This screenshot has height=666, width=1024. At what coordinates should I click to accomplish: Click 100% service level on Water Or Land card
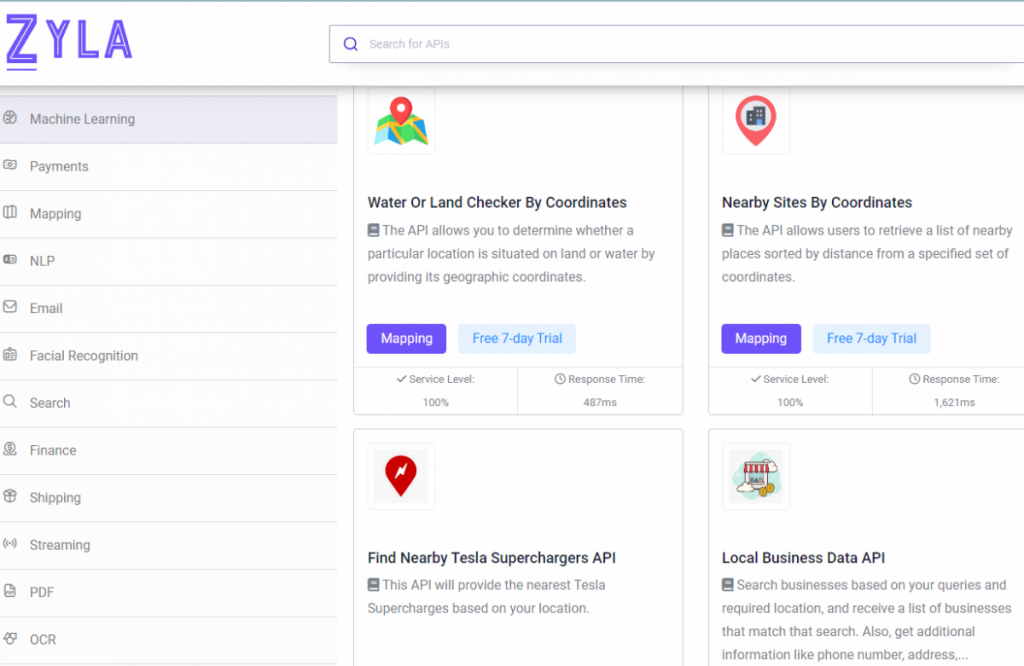tap(436, 402)
